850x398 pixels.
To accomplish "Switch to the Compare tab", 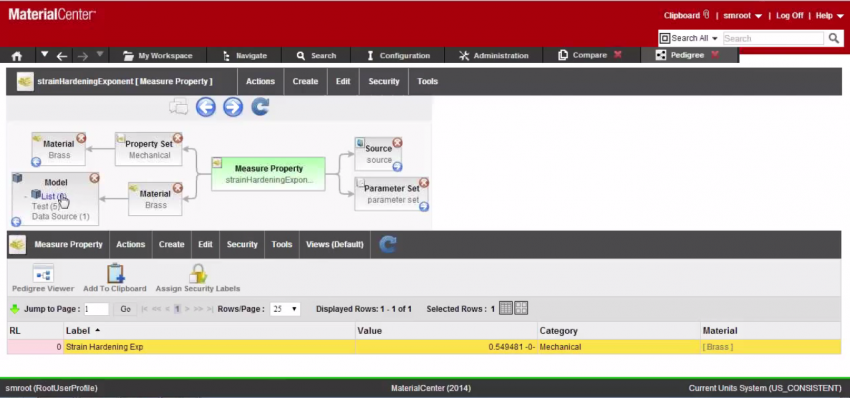I will (583, 55).
